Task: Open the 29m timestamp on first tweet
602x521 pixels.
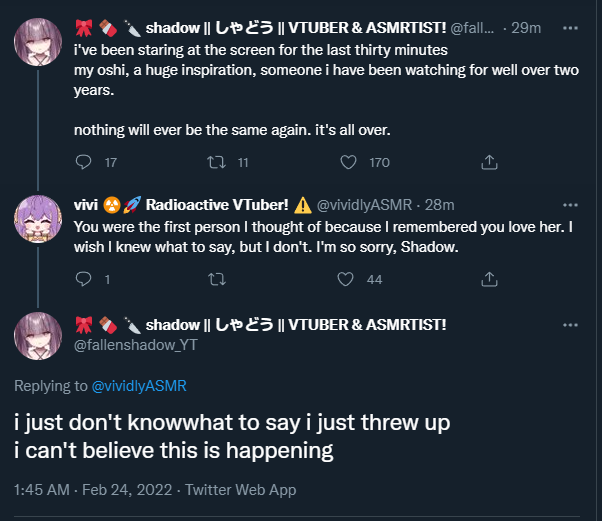Action: point(526,28)
